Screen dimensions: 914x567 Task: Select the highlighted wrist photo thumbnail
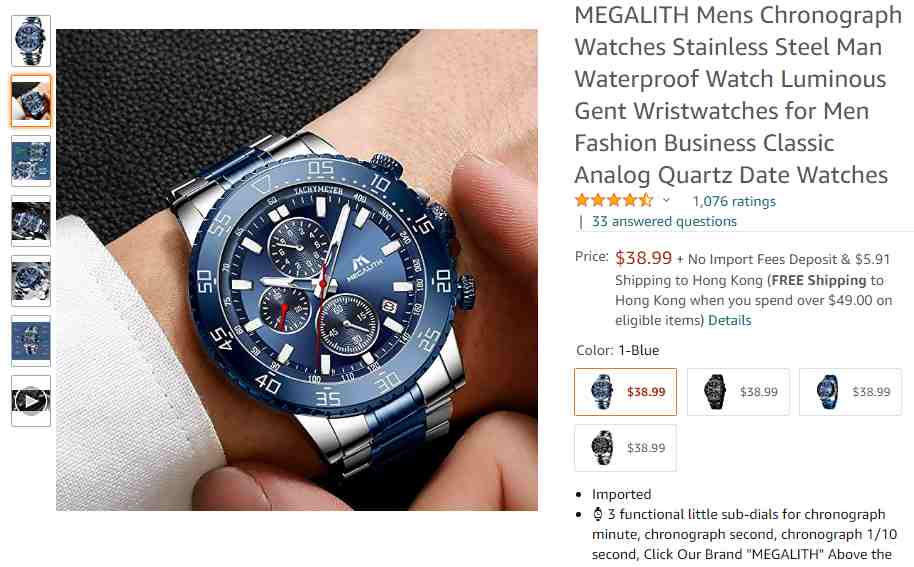(x=31, y=101)
